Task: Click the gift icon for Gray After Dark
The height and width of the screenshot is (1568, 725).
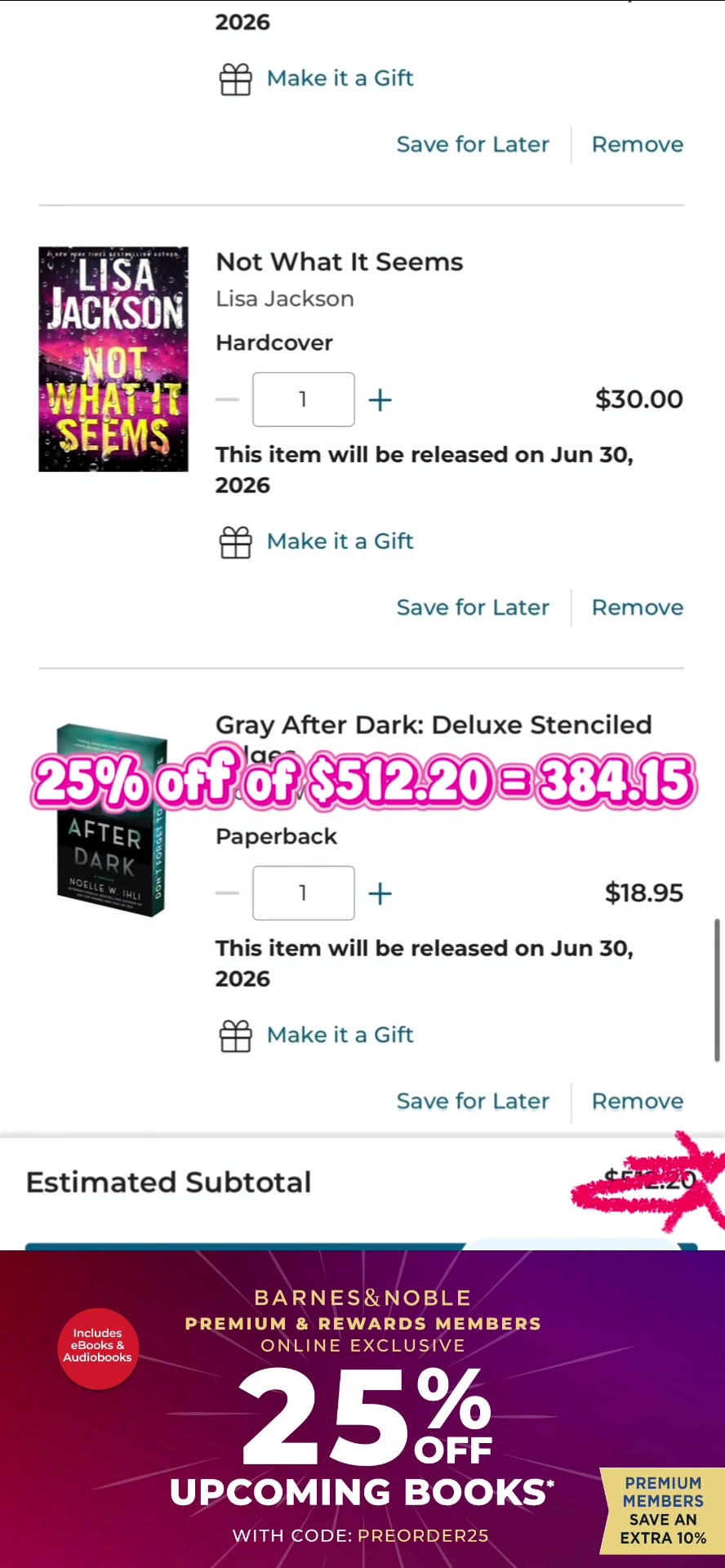Action: point(236,1036)
